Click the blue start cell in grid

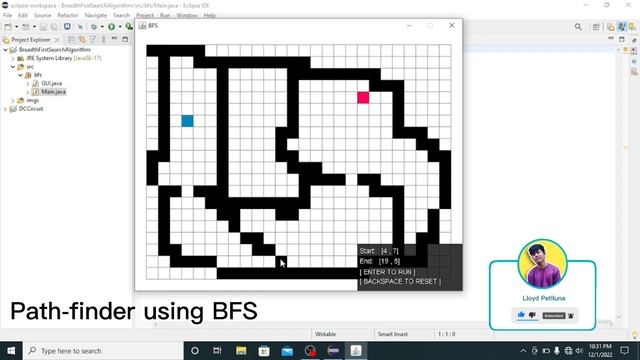[188, 121]
